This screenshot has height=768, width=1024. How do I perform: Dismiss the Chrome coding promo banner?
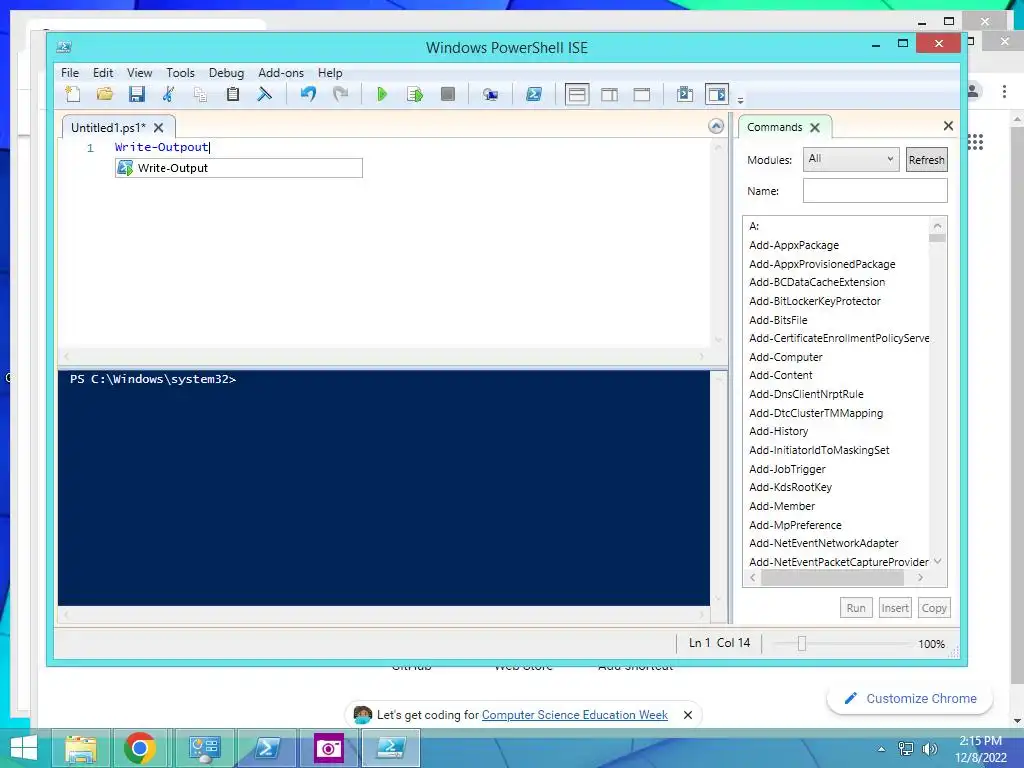(x=687, y=714)
